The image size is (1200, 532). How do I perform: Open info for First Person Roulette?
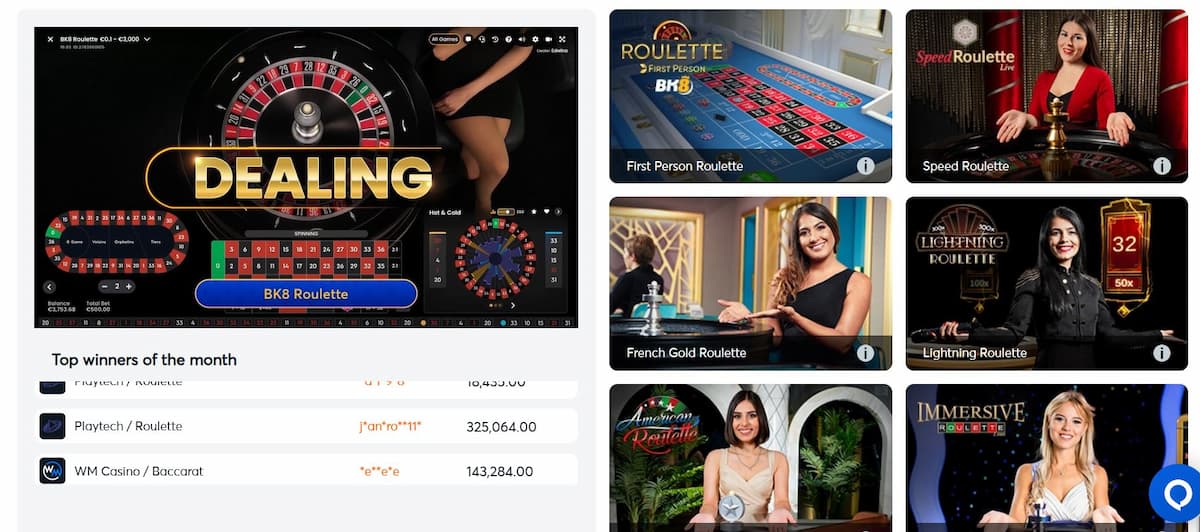click(x=865, y=166)
